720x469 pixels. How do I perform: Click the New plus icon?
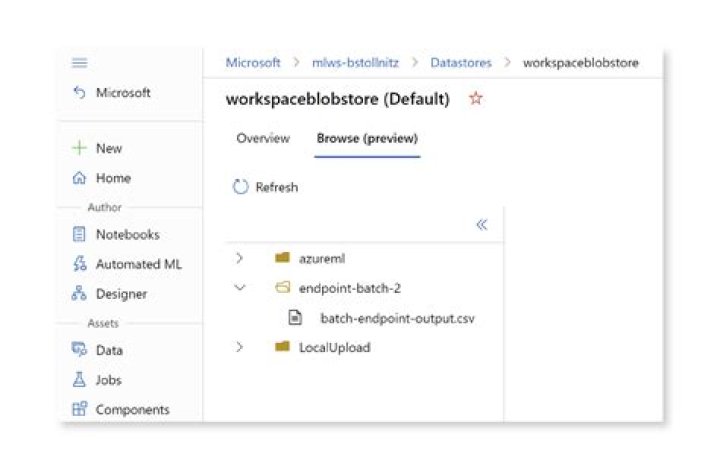pos(80,148)
